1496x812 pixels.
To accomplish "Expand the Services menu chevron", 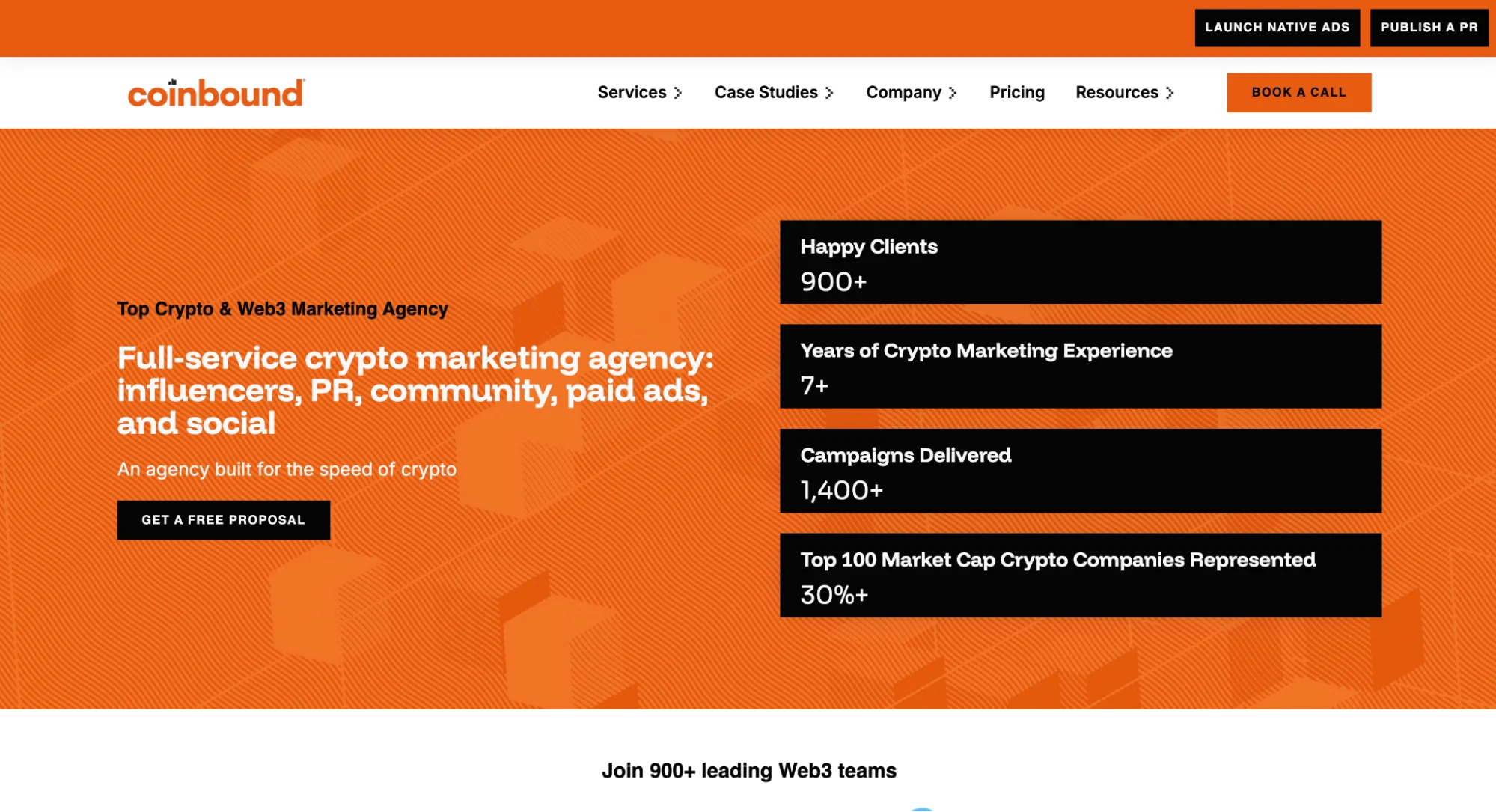I will pyautogui.click(x=678, y=93).
